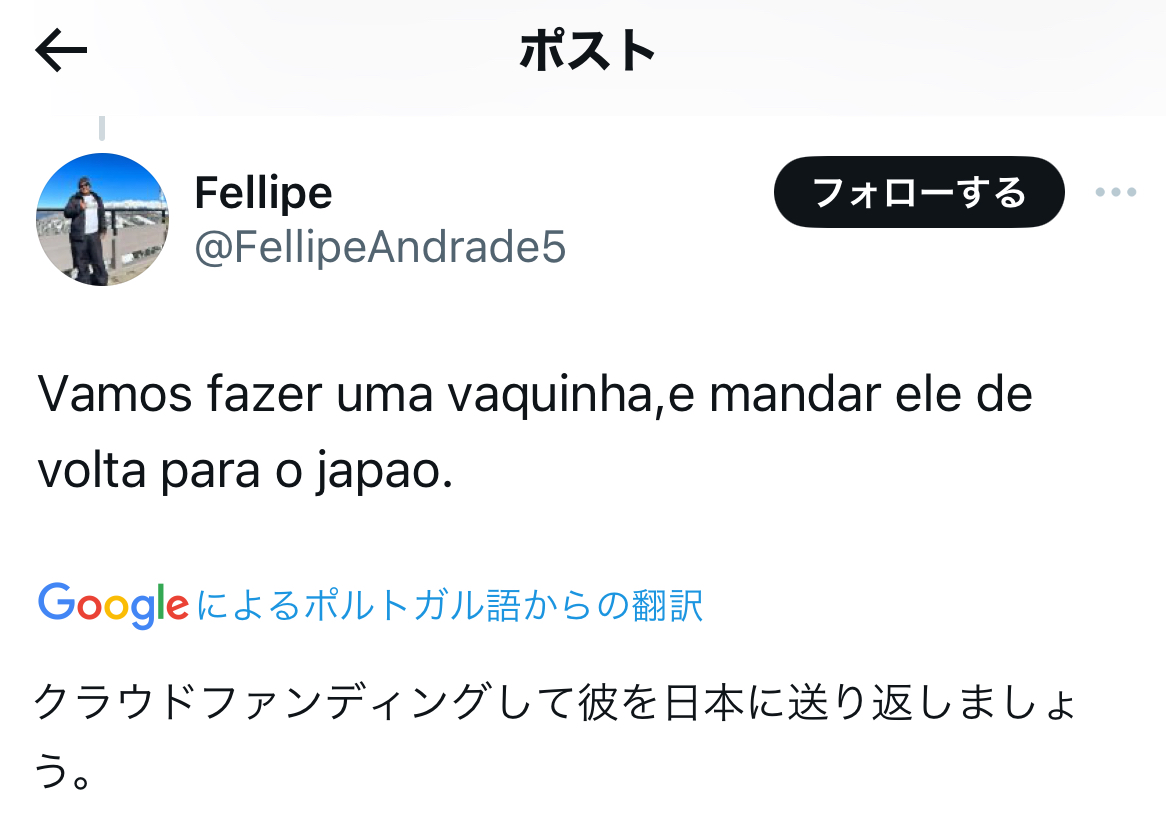Open Fellipe's profile picture
Image resolution: width=1166 pixels, height=817 pixels.
click(103, 219)
